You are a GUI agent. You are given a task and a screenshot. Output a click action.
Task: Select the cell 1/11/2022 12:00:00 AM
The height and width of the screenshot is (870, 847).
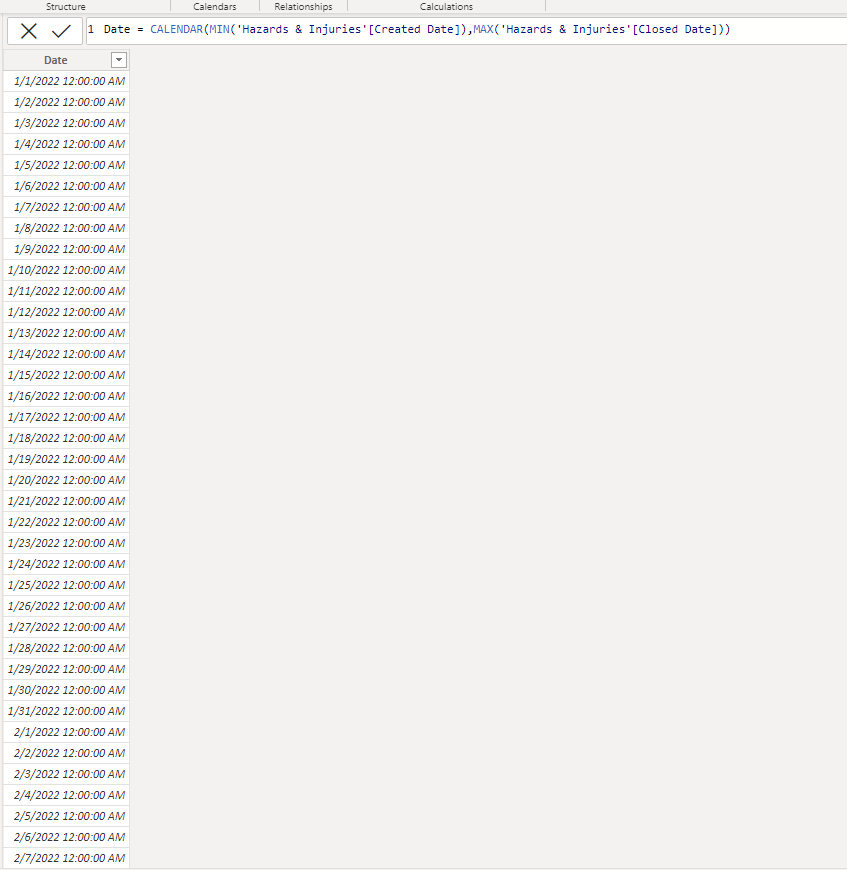66,291
